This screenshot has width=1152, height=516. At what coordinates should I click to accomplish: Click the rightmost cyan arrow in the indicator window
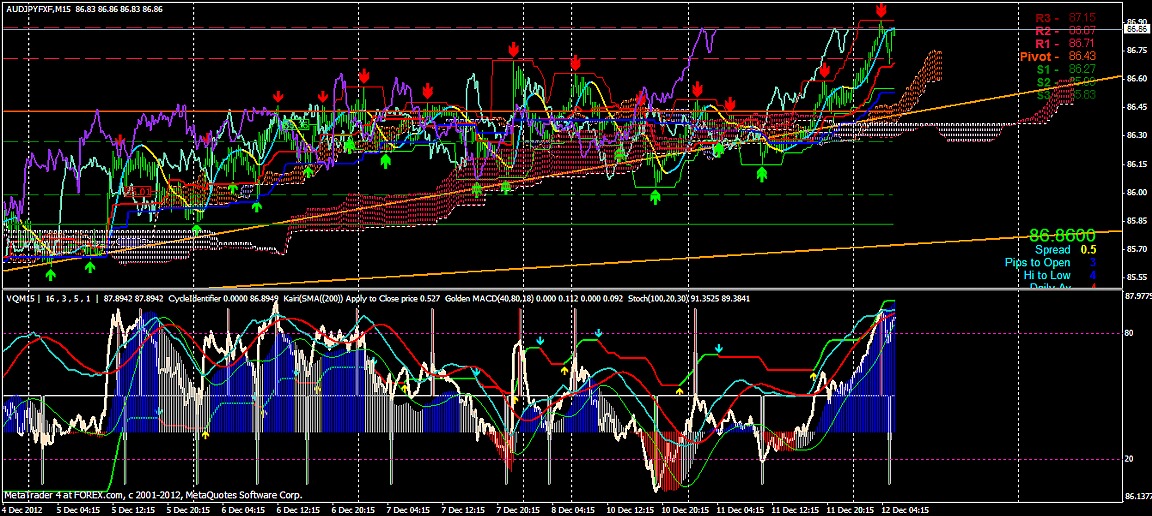click(719, 349)
